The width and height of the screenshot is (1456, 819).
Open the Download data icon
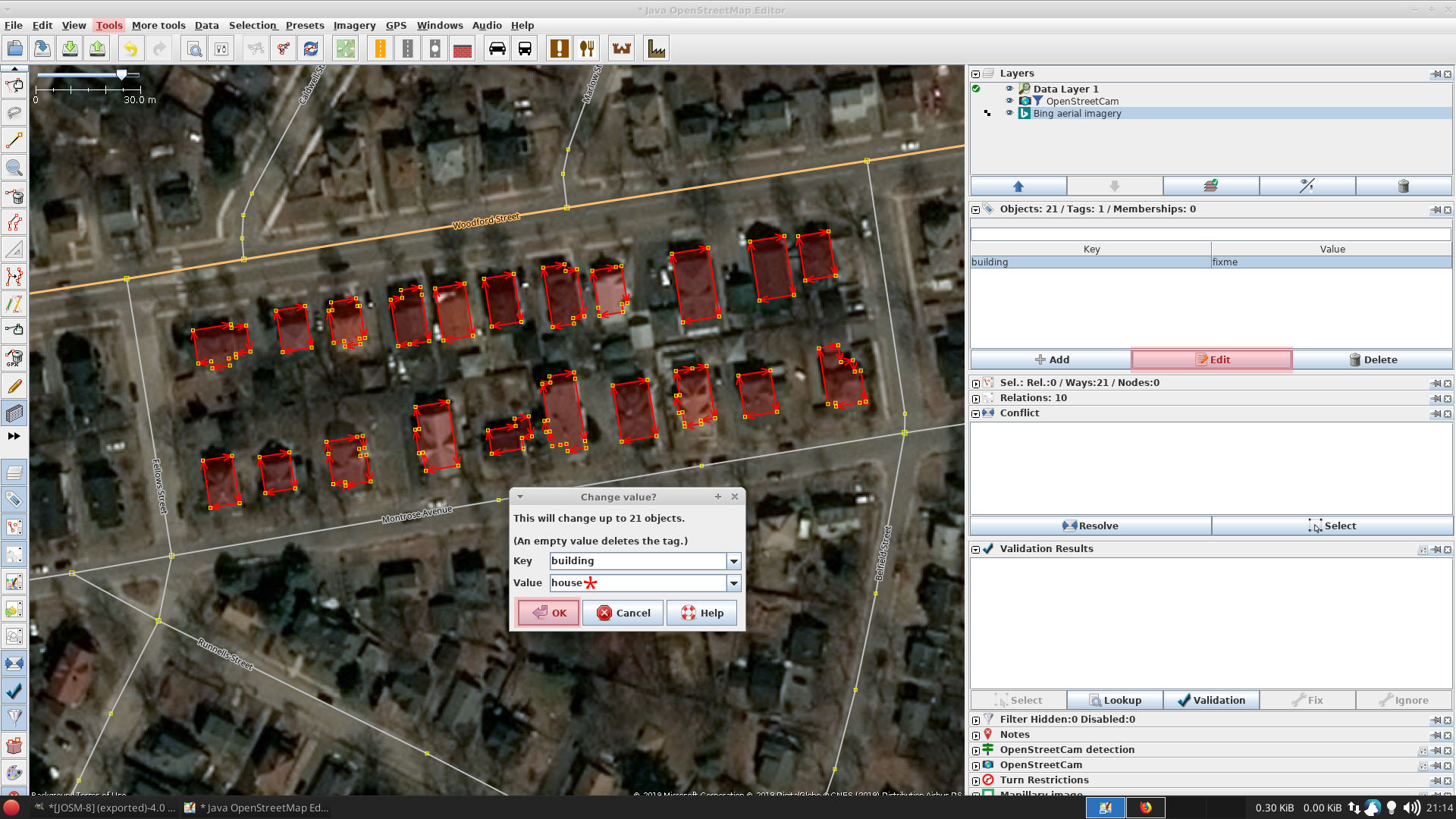tap(70, 48)
